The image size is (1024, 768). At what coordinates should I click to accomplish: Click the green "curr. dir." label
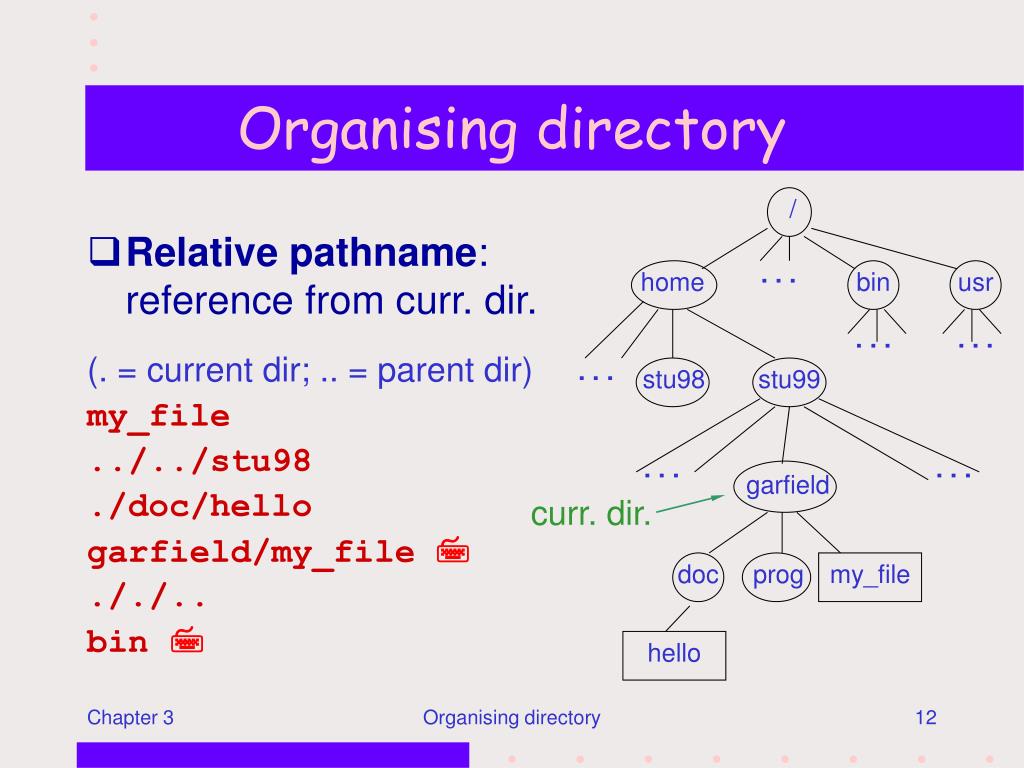(591, 514)
